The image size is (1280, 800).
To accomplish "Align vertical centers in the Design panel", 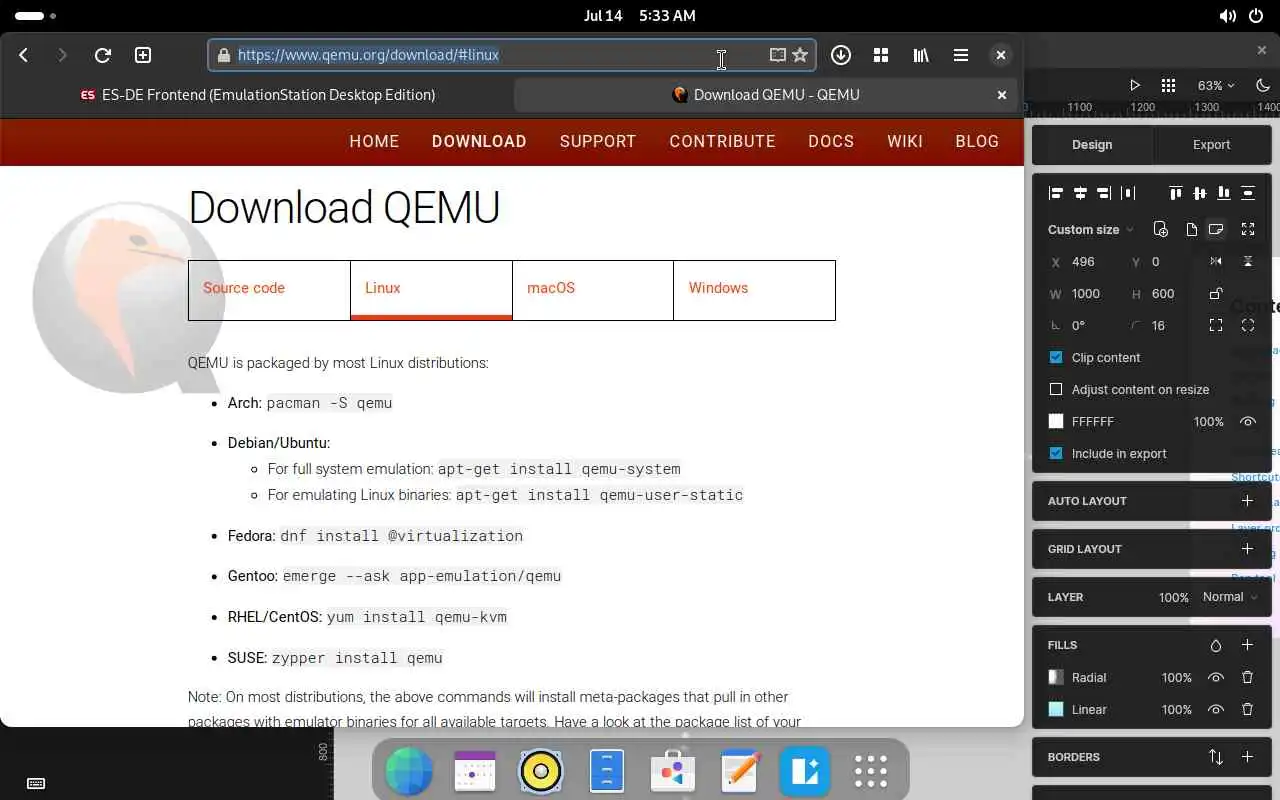I will click(1200, 193).
